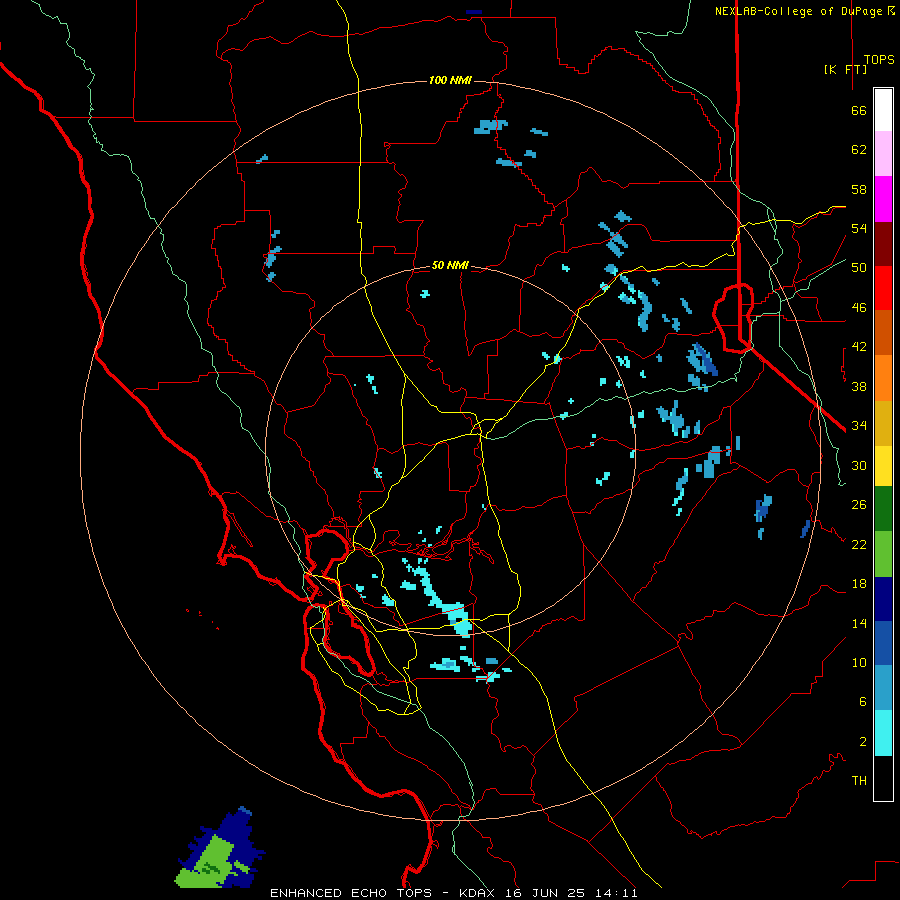900x900 pixels.
Task: Click the "6" scale value
Action: [x=863, y=702]
